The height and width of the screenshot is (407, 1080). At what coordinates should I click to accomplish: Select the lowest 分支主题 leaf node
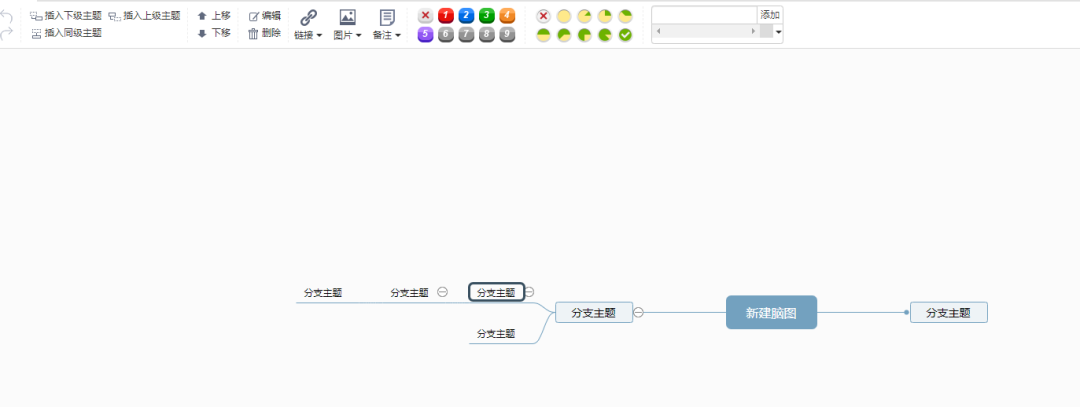pos(497,333)
